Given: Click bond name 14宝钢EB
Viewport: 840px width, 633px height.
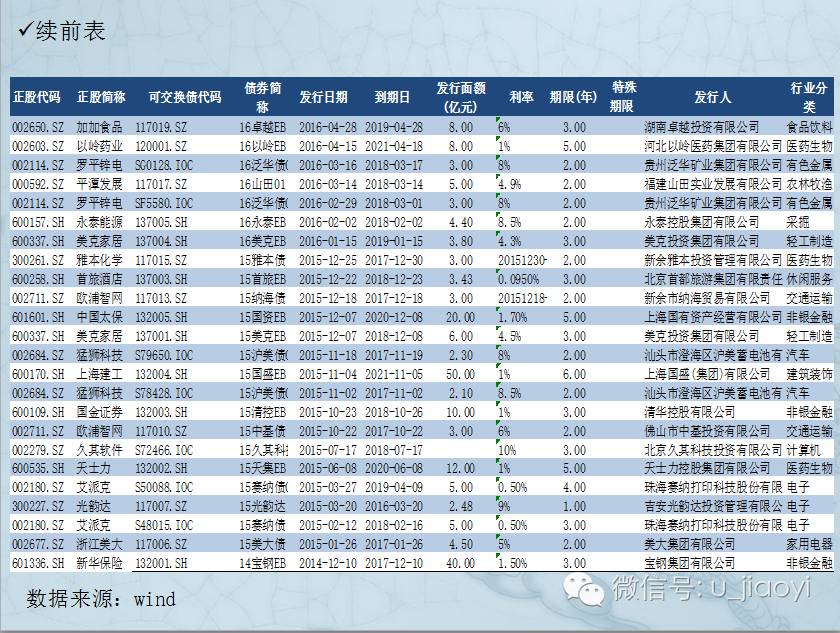Looking at the screenshot, I should (262, 563).
